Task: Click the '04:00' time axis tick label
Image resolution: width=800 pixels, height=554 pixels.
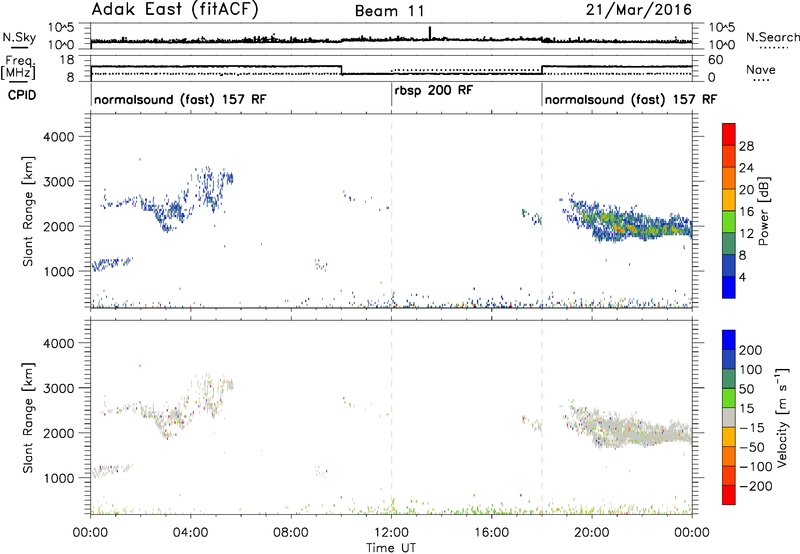Action: 191,533
